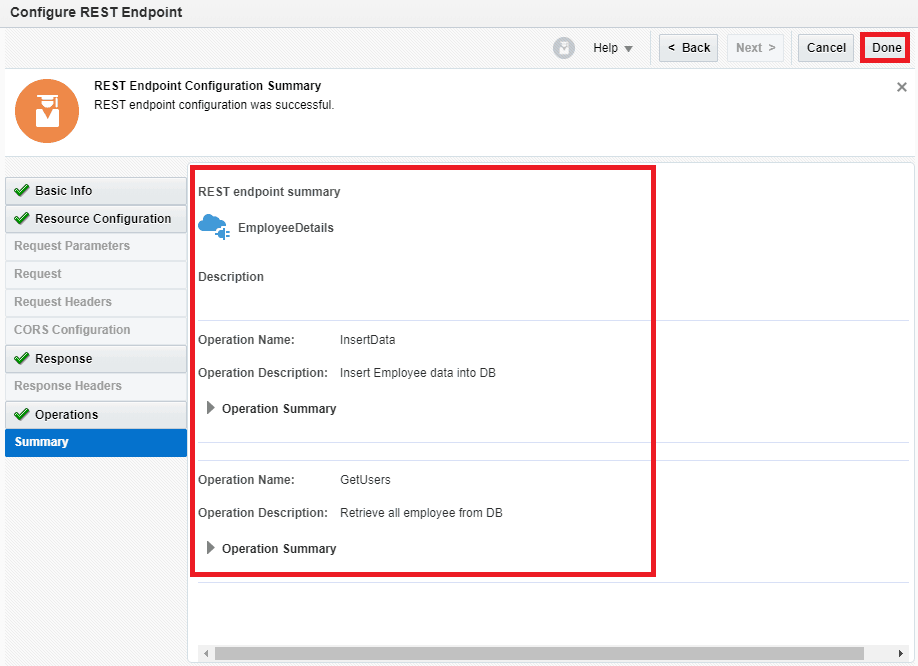Viewport: 918px width, 666px height.
Task: Open the Help dropdown menu
Action: pyautogui.click(x=612, y=48)
